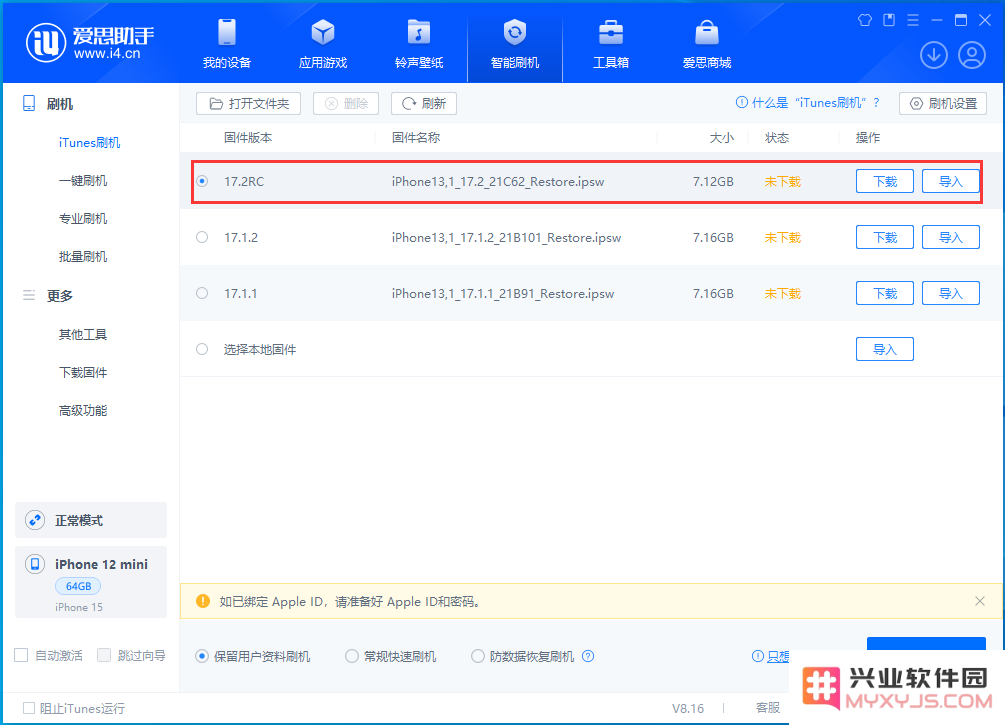Click the iPhone 12 mini device icon
Screen dimensions: 1005x725
[x=35, y=564]
